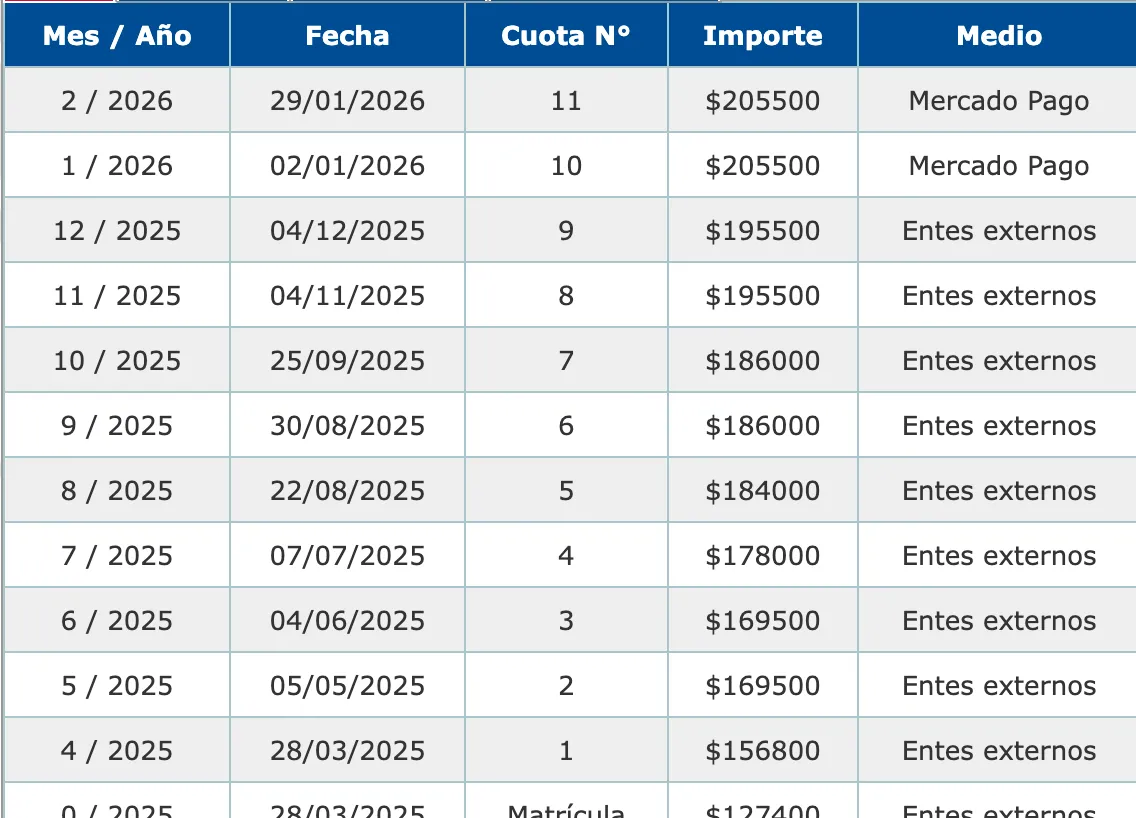
Task: Select the date 04/06/2025
Action: pyautogui.click(x=347, y=621)
